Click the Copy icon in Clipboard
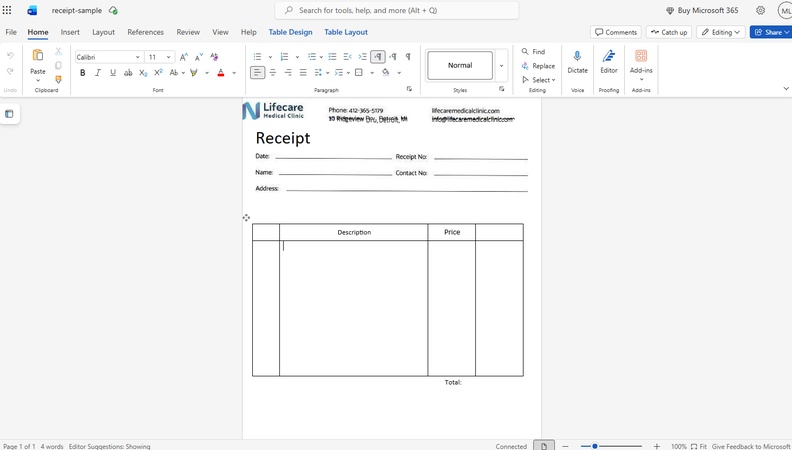The width and height of the screenshot is (792, 450). pyautogui.click(x=58, y=65)
